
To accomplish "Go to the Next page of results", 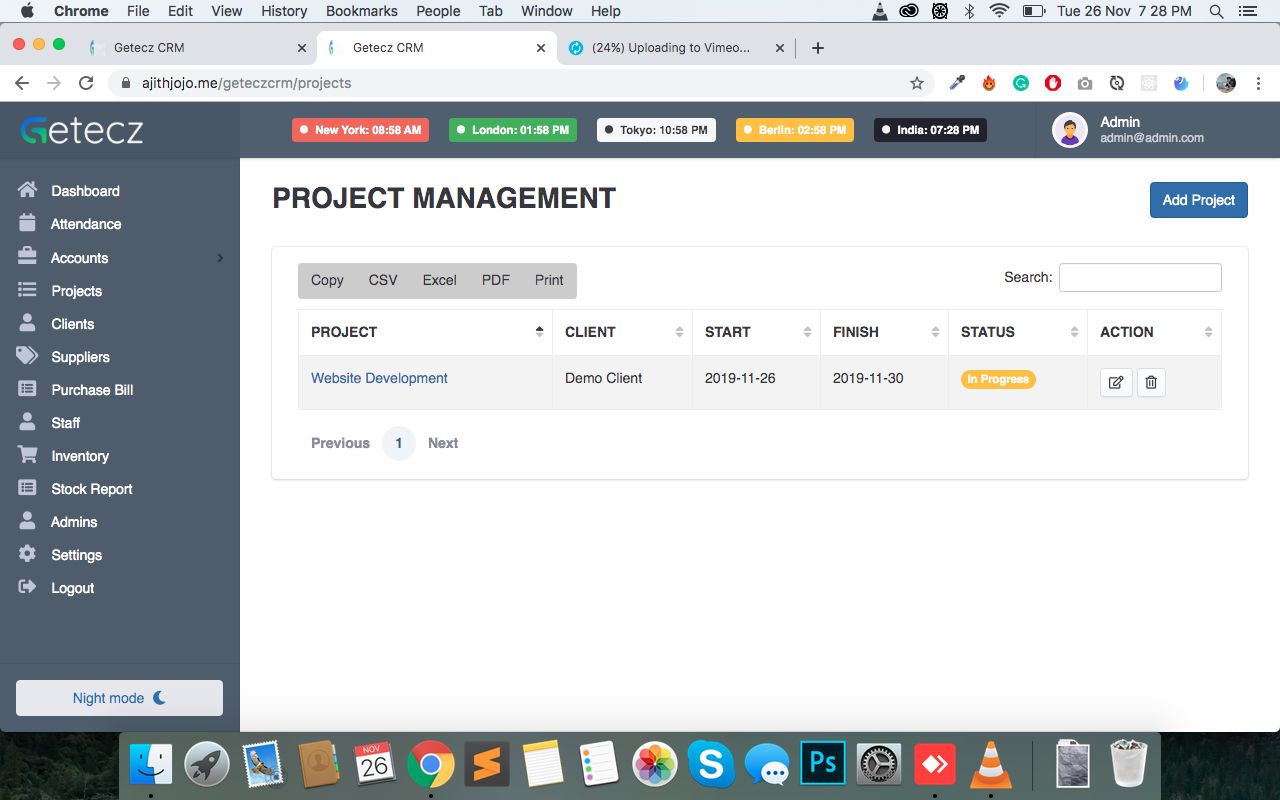I will (x=443, y=443).
